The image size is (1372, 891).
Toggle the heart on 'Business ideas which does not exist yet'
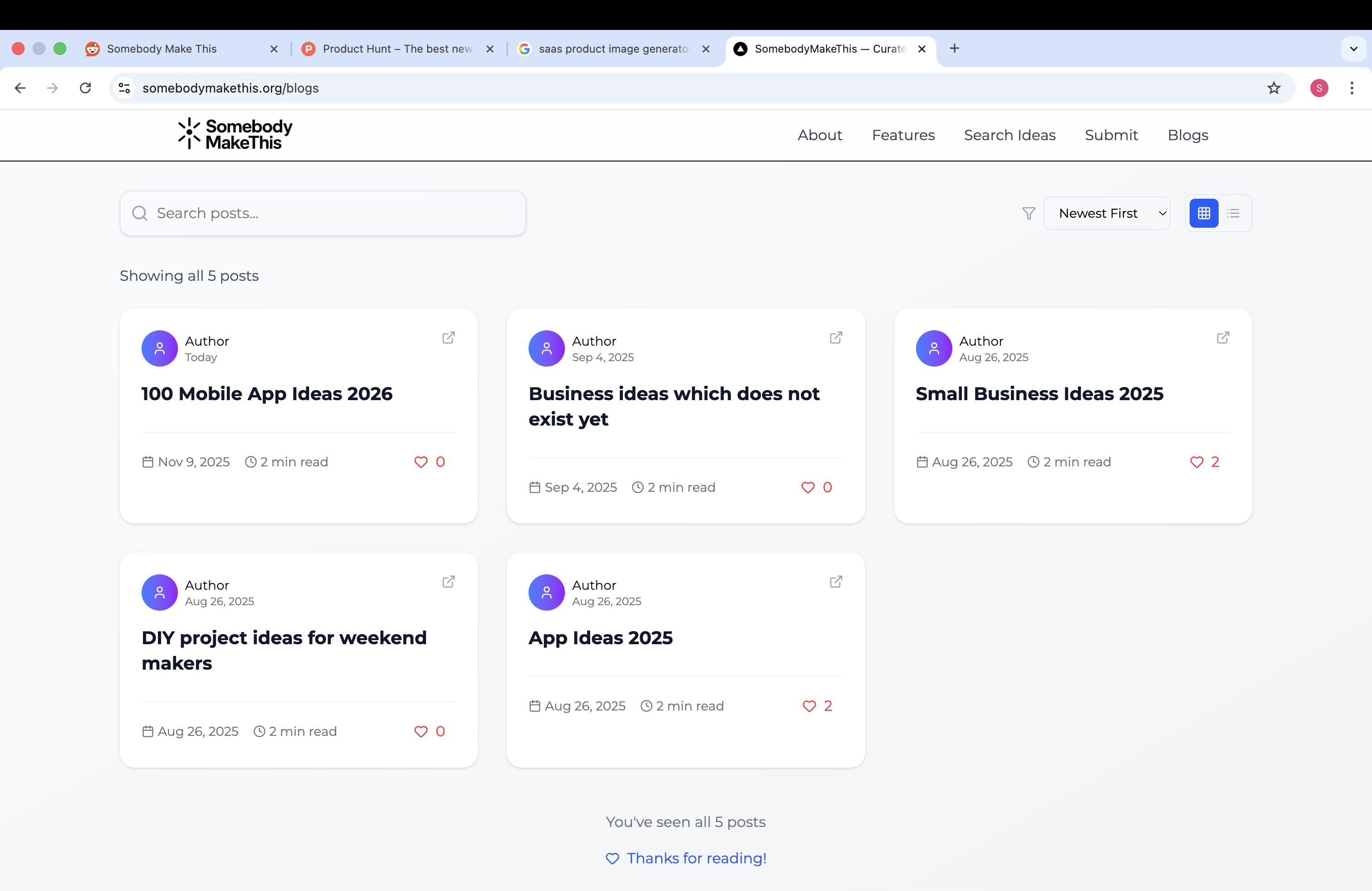click(807, 487)
